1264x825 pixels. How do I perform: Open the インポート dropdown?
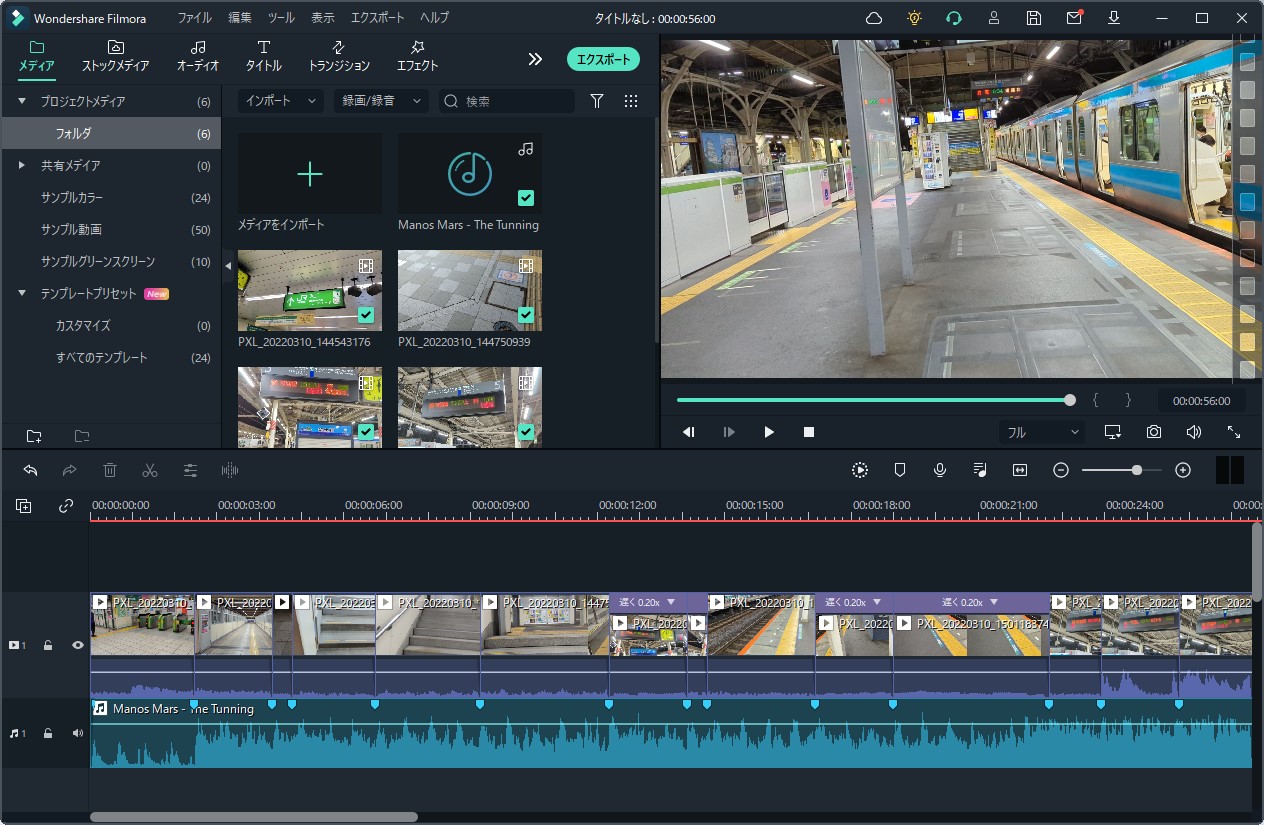tap(280, 101)
